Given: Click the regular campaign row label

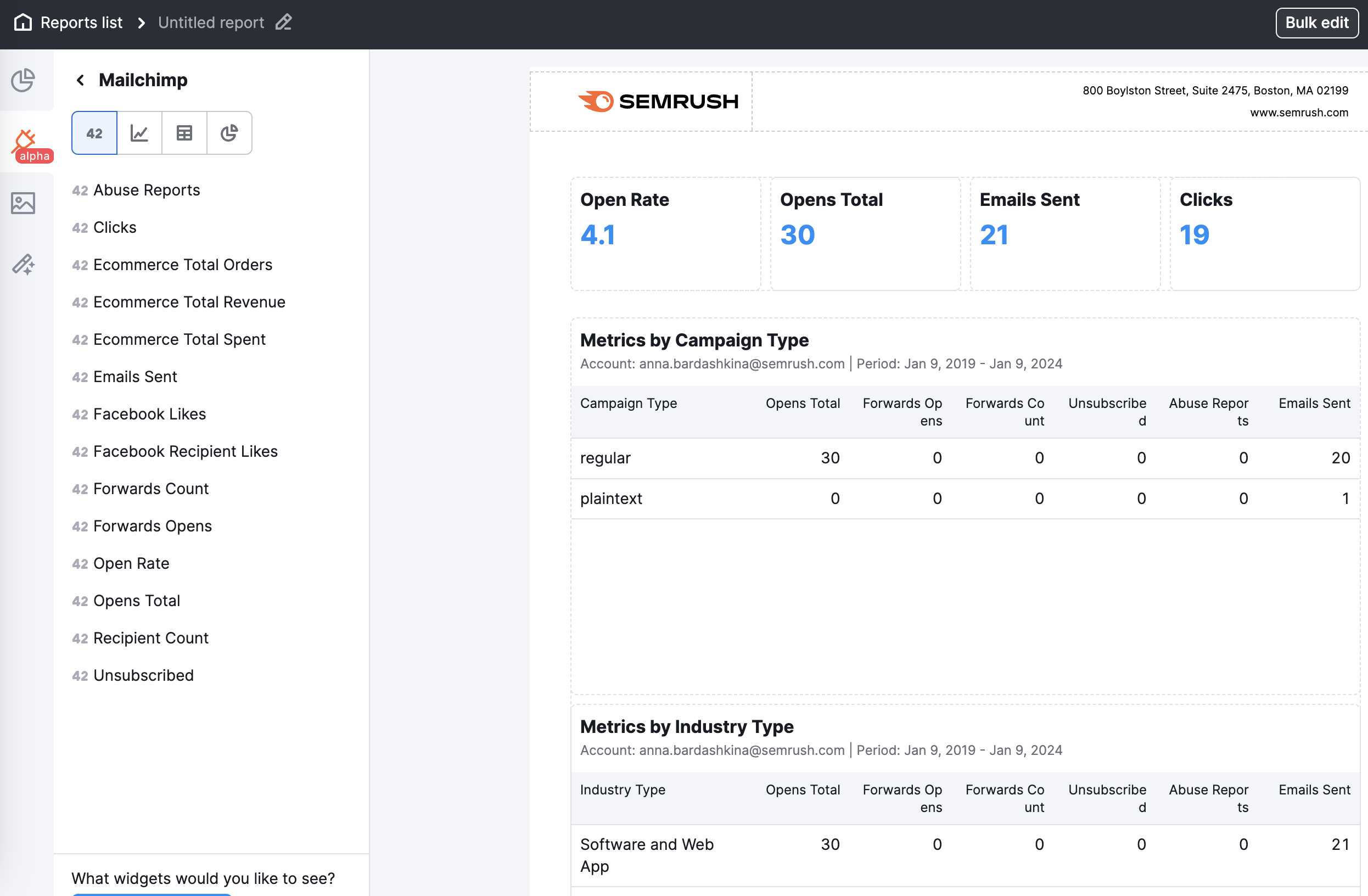Looking at the screenshot, I should click(x=605, y=458).
